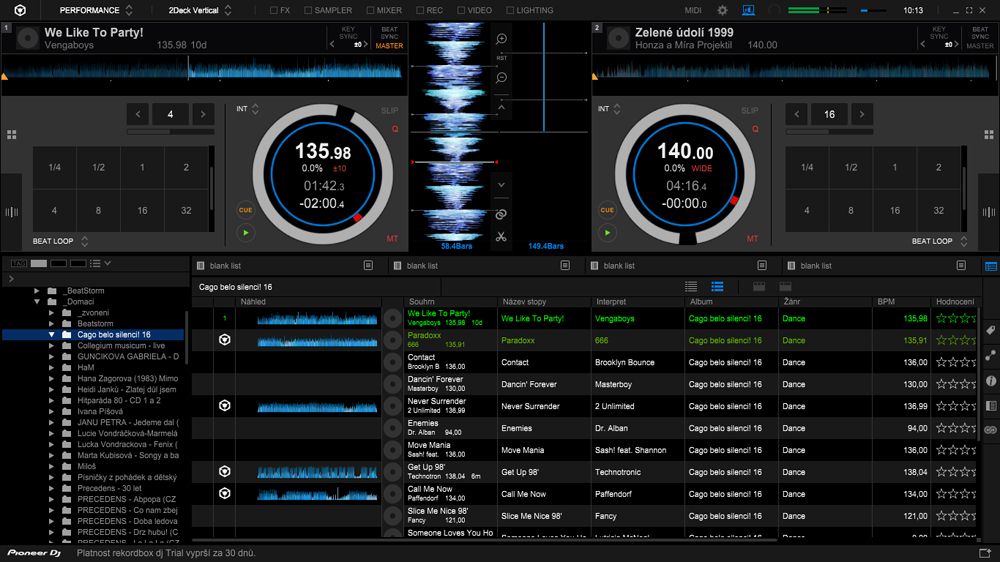This screenshot has width=1000, height=562.
Task: Play deck 1 with green play button
Action: pos(245,232)
